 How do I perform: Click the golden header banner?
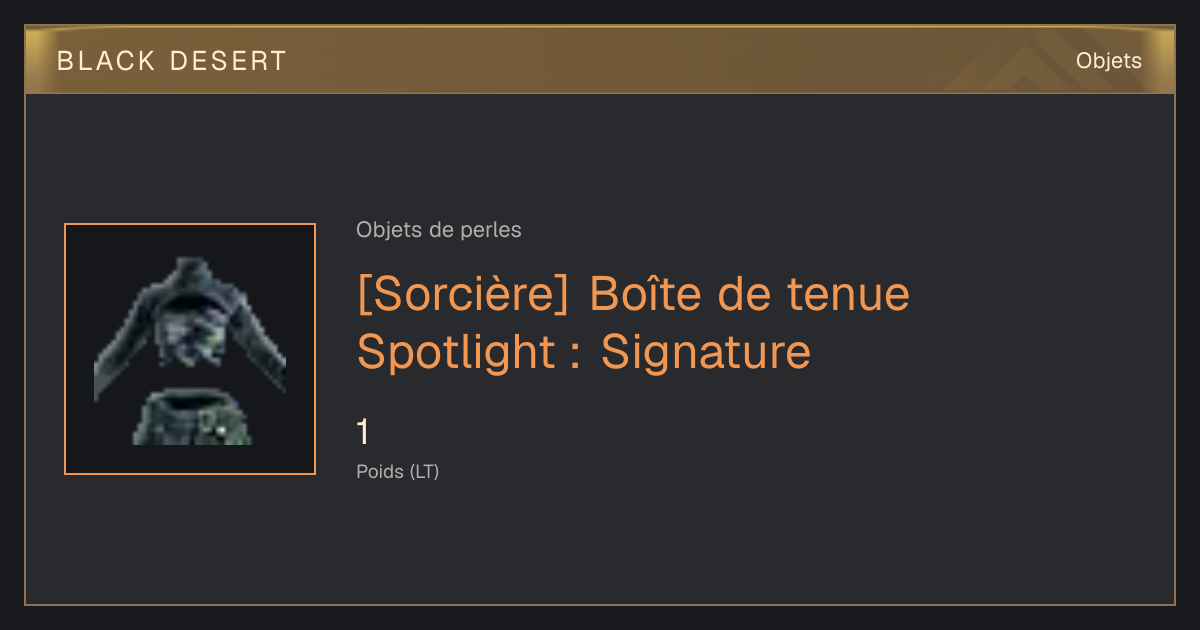pyautogui.click(x=600, y=61)
